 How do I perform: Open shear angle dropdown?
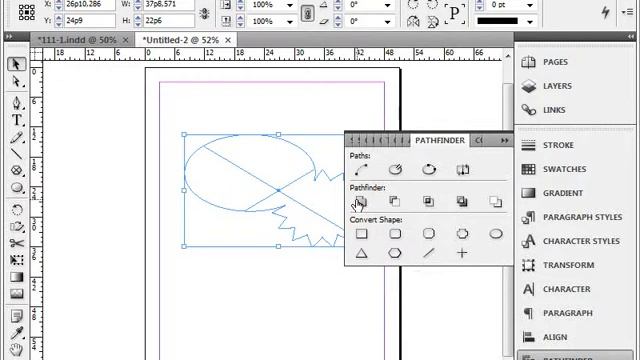pyautogui.click(x=387, y=21)
